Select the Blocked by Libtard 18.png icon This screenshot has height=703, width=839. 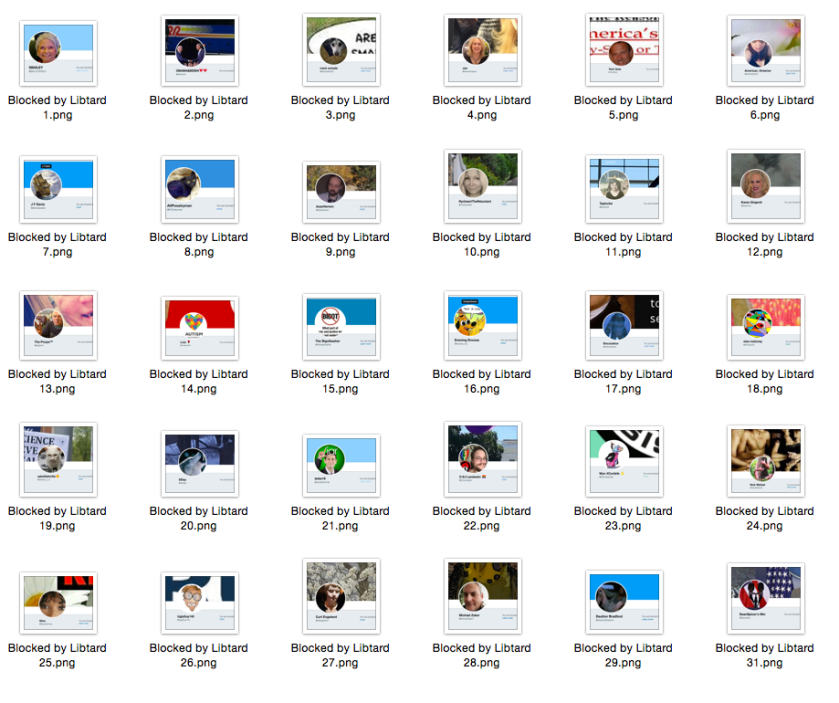click(x=766, y=327)
